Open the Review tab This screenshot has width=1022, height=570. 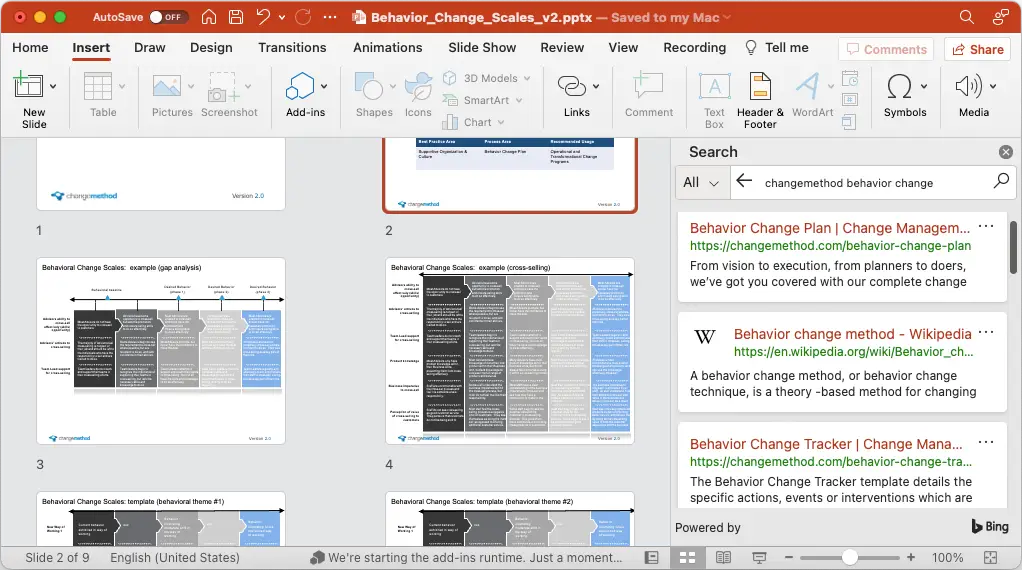point(562,48)
